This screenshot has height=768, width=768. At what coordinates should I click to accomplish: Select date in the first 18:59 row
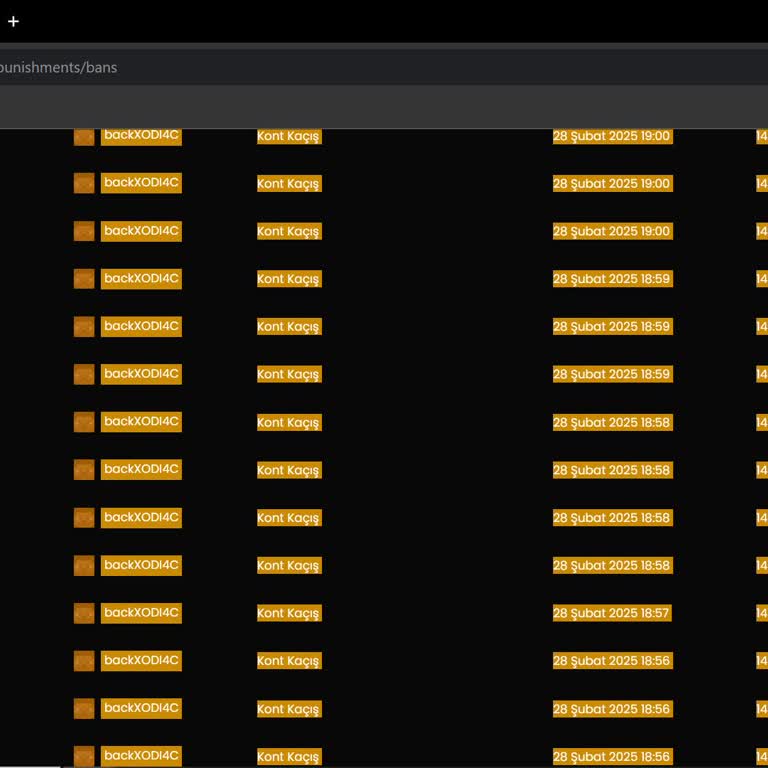pyautogui.click(x=611, y=279)
